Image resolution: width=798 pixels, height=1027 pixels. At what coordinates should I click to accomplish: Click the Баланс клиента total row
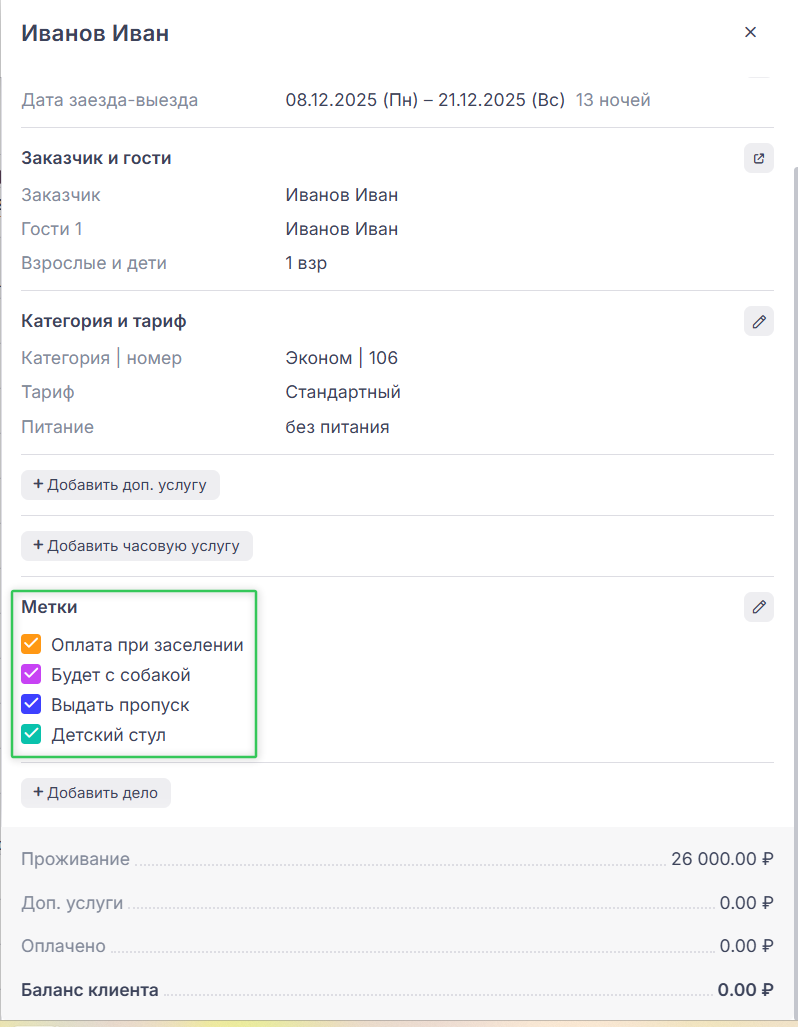coord(396,990)
